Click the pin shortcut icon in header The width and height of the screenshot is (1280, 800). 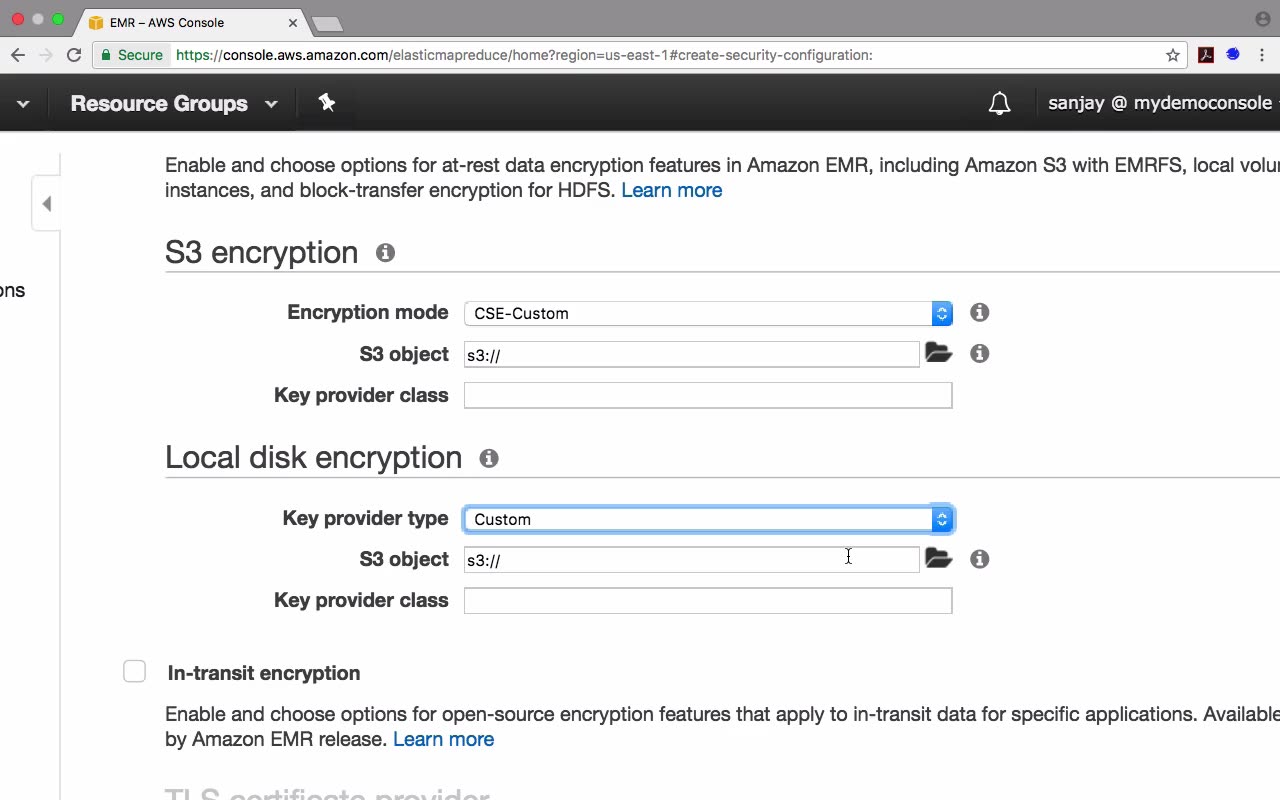[326, 103]
